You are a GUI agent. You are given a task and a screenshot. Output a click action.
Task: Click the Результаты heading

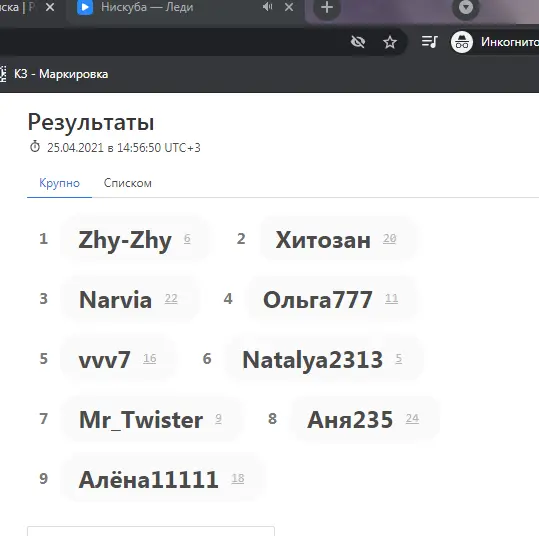(91, 122)
